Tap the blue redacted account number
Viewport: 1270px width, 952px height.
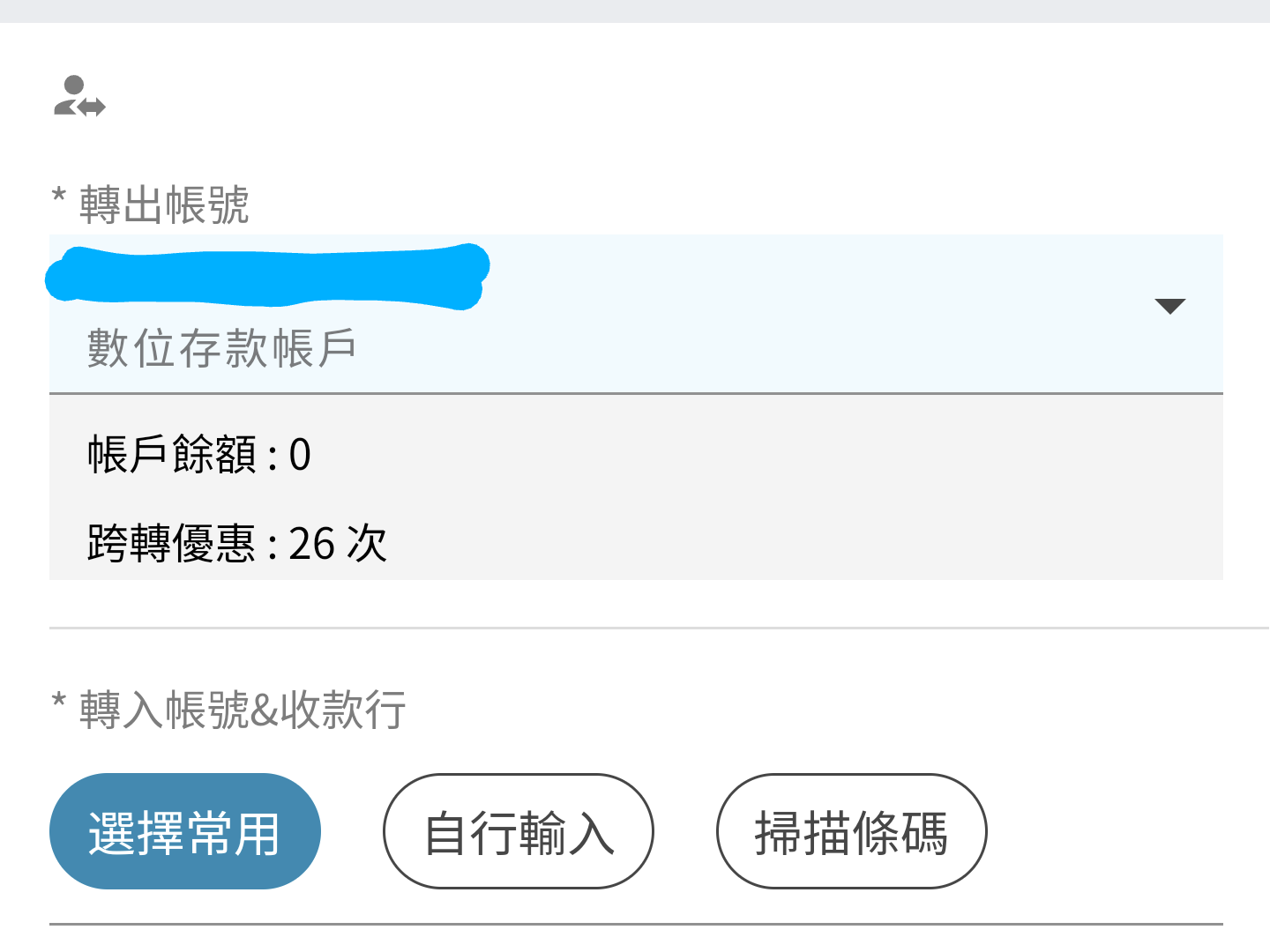[266, 277]
